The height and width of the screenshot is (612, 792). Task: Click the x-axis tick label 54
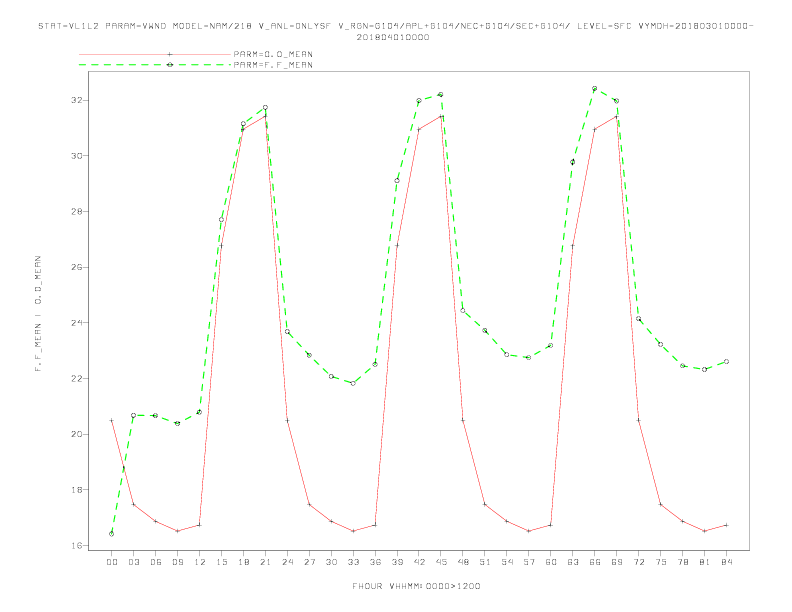tap(507, 562)
